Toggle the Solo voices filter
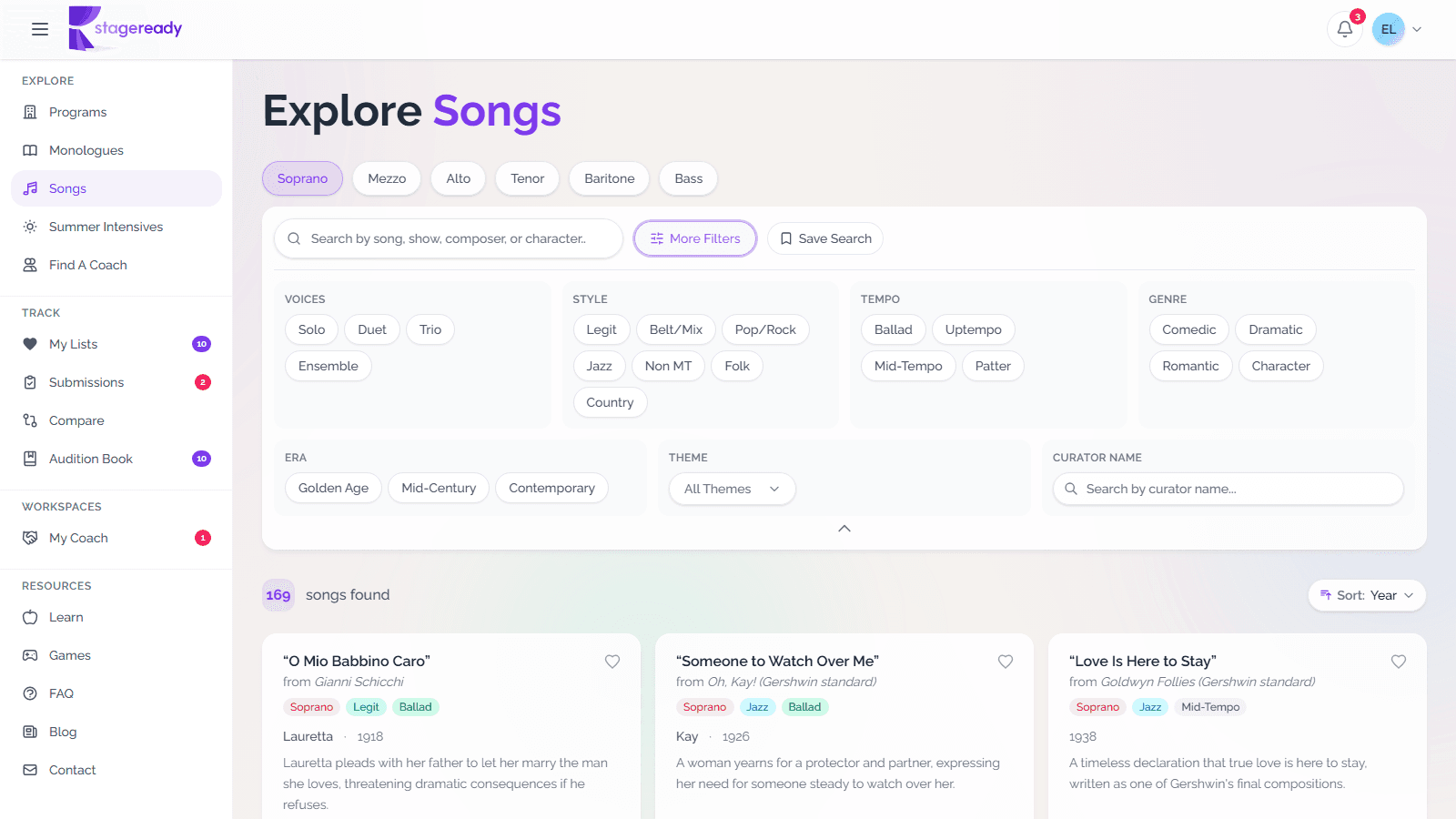Image resolution: width=1456 pixels, height=819 pixels. tap(311, 329)
